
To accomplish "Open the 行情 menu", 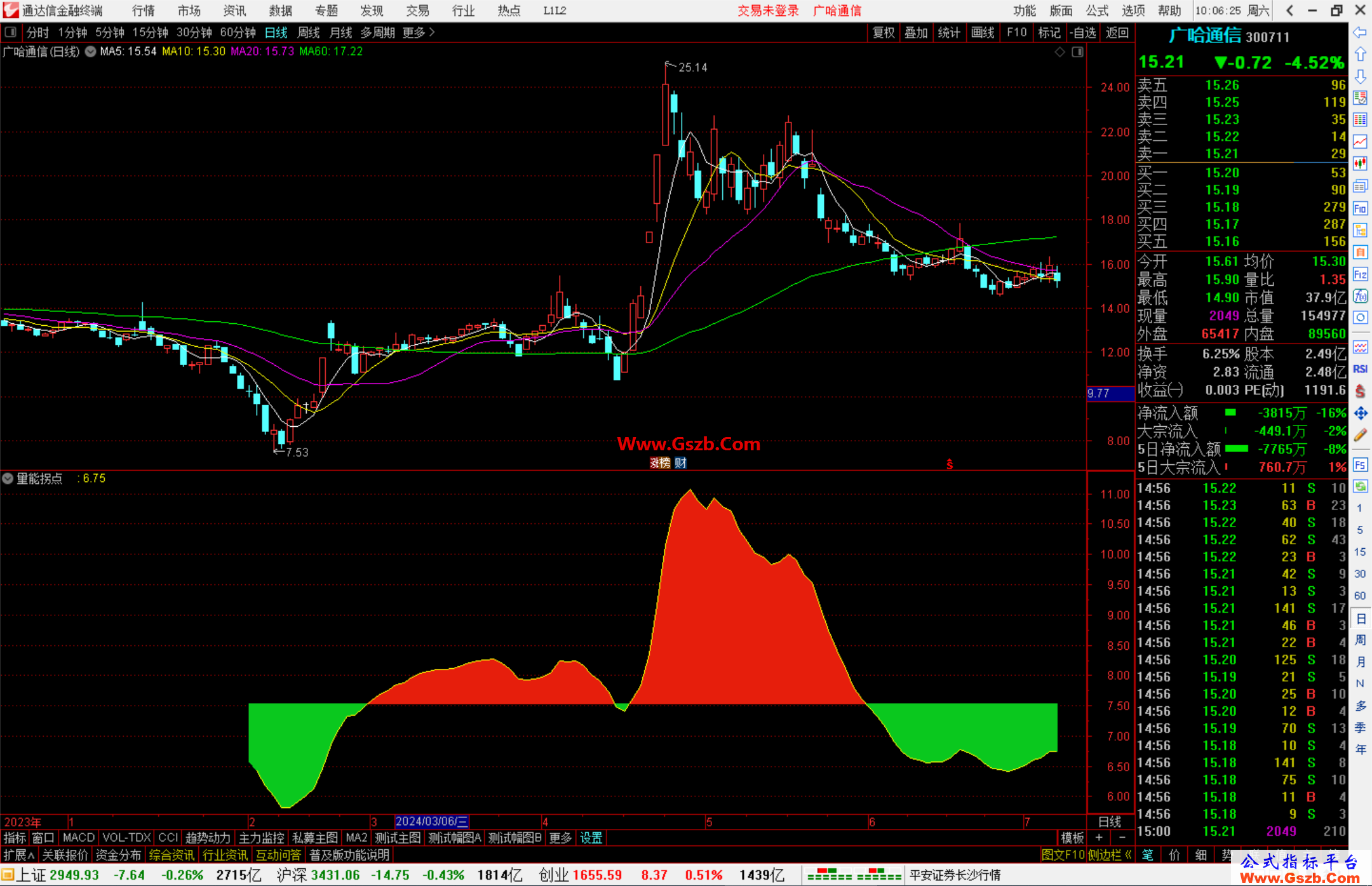I will click(144, 10).
